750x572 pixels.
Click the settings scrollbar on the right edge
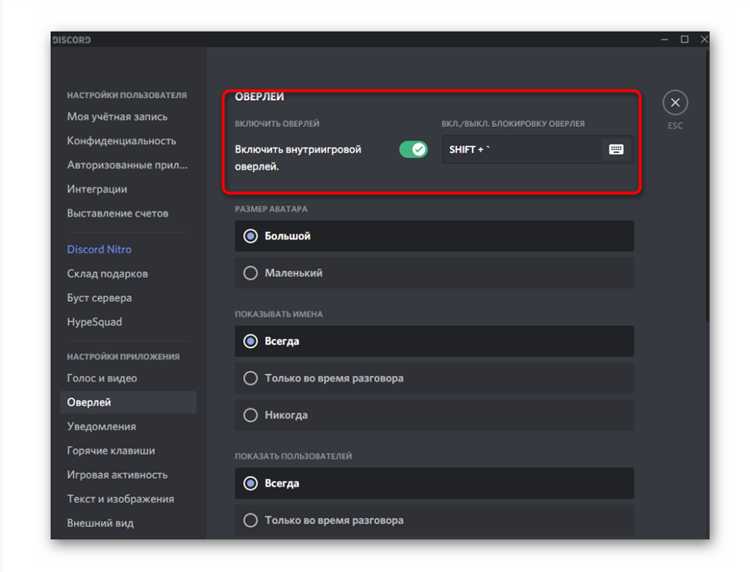pyautogui.click(x=707, y=187)
